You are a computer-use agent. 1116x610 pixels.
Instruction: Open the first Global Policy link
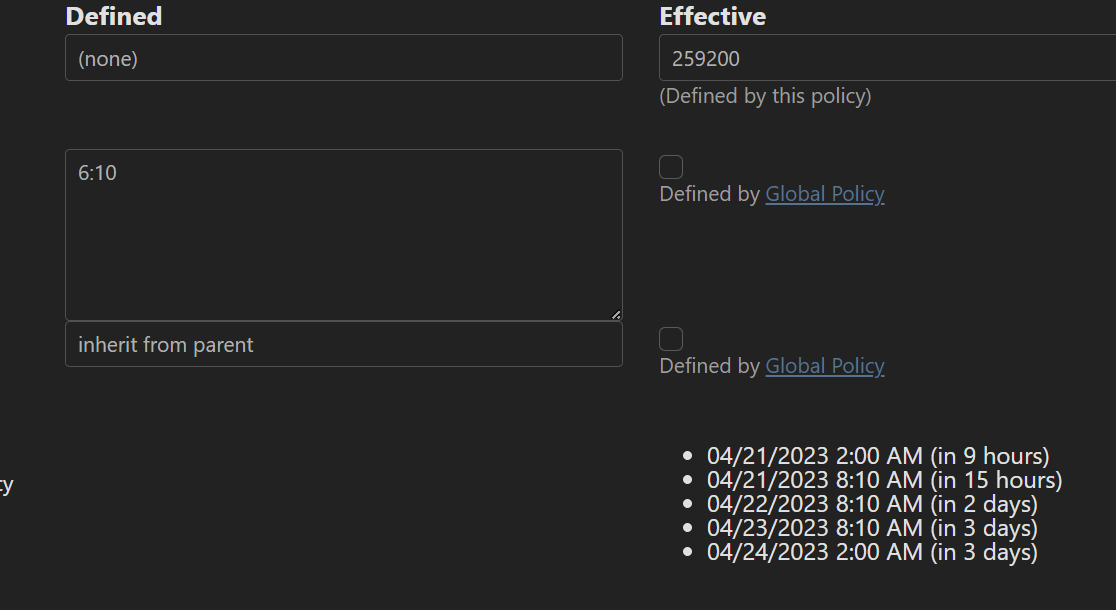coord(824,193)
